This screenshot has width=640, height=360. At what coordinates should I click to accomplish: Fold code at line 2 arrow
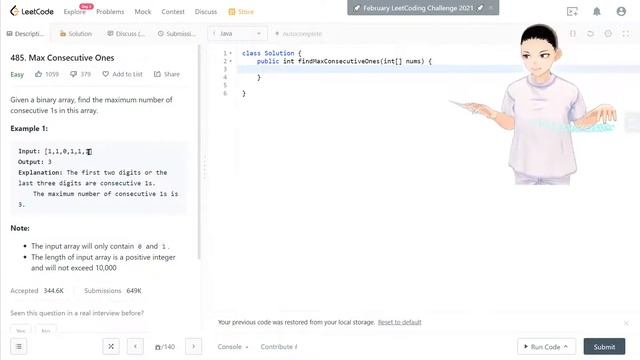point(231,61)
